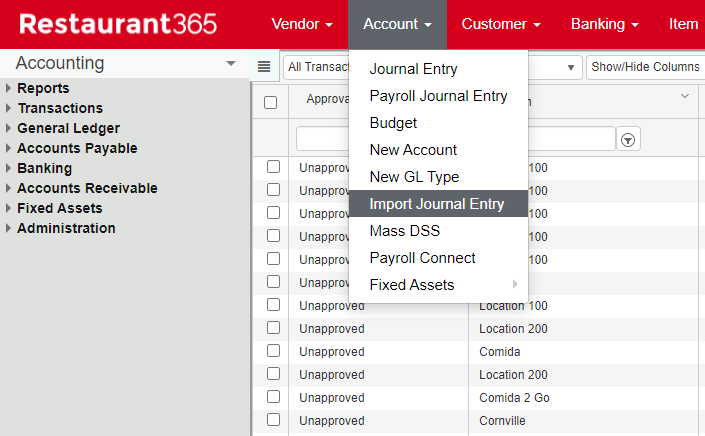Open the Banking menu in top bar
The height and width of the screenshot is (436, 705).
point(604,24)
